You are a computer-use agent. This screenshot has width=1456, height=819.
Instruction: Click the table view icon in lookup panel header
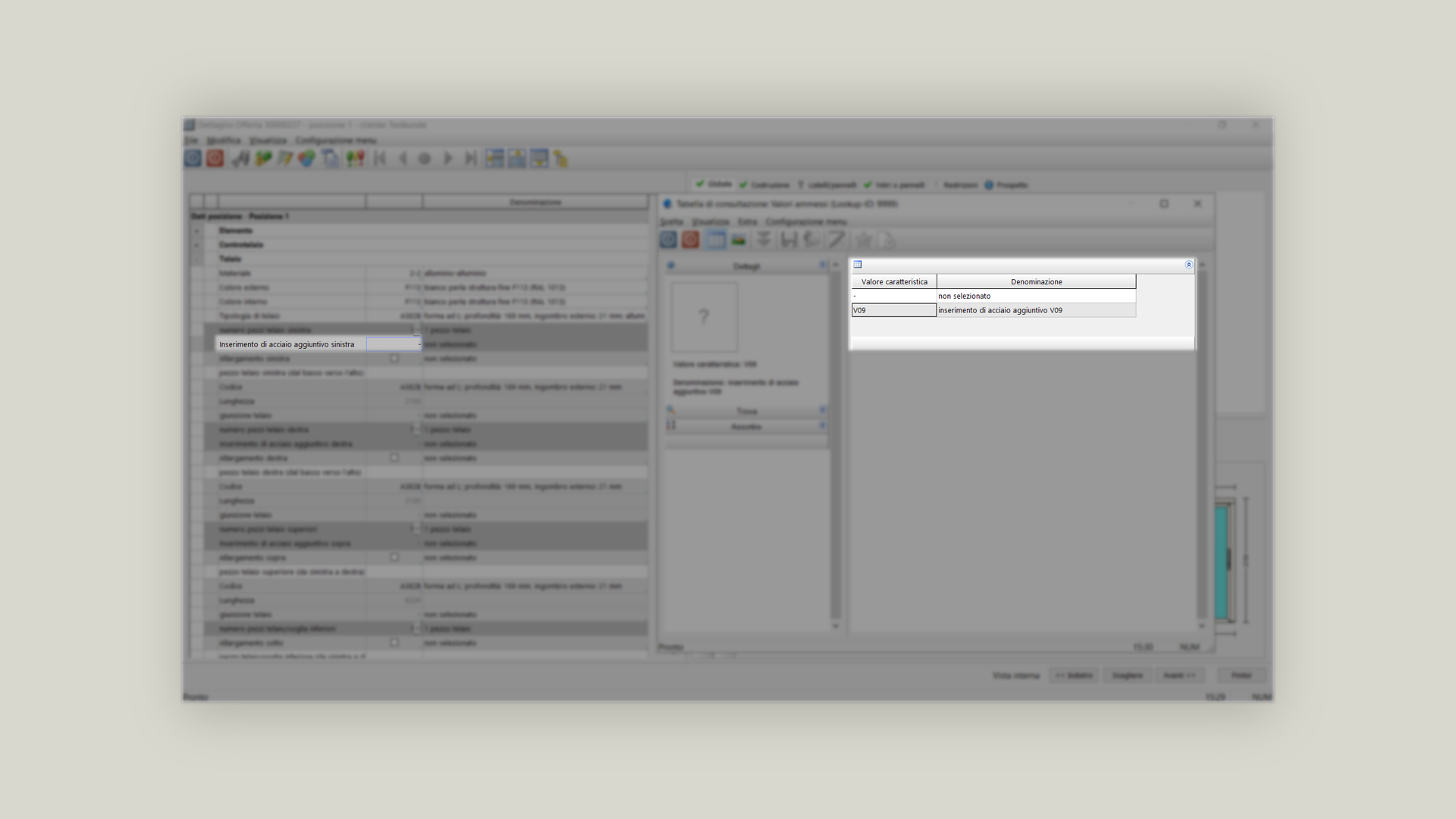click(x=858, y=265)
